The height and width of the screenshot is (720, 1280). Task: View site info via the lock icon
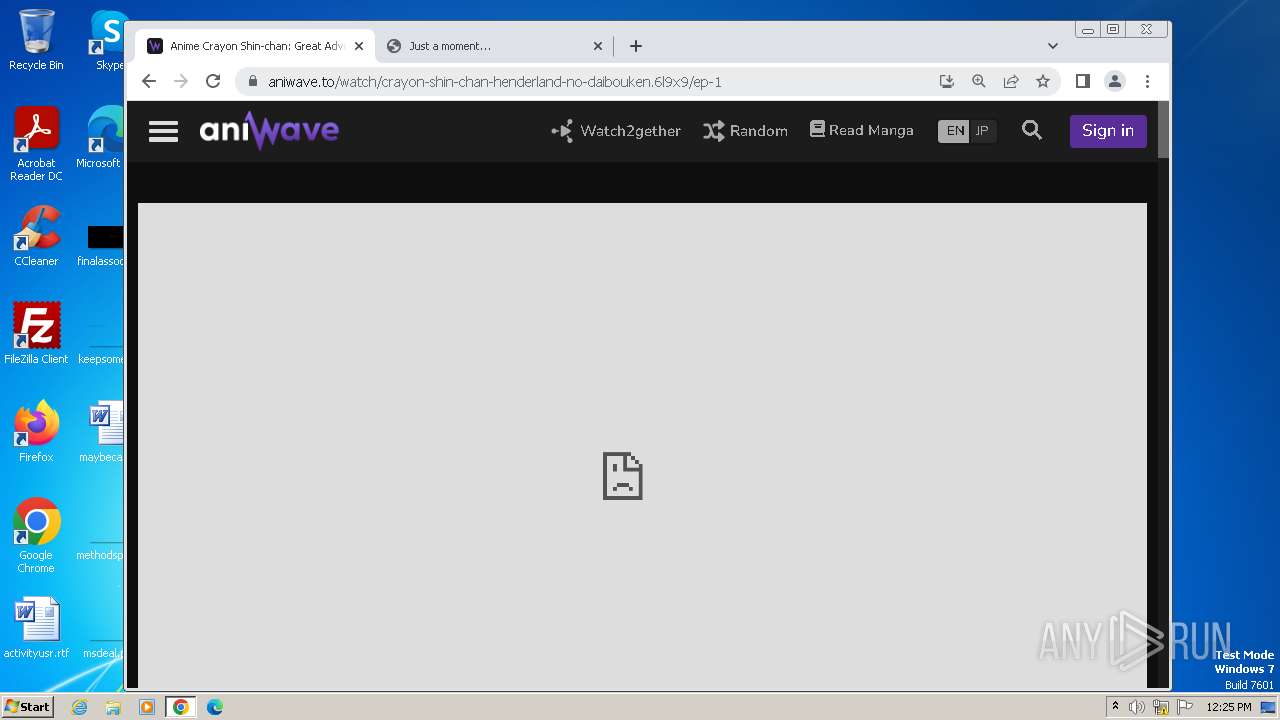(x=253, y=82)
